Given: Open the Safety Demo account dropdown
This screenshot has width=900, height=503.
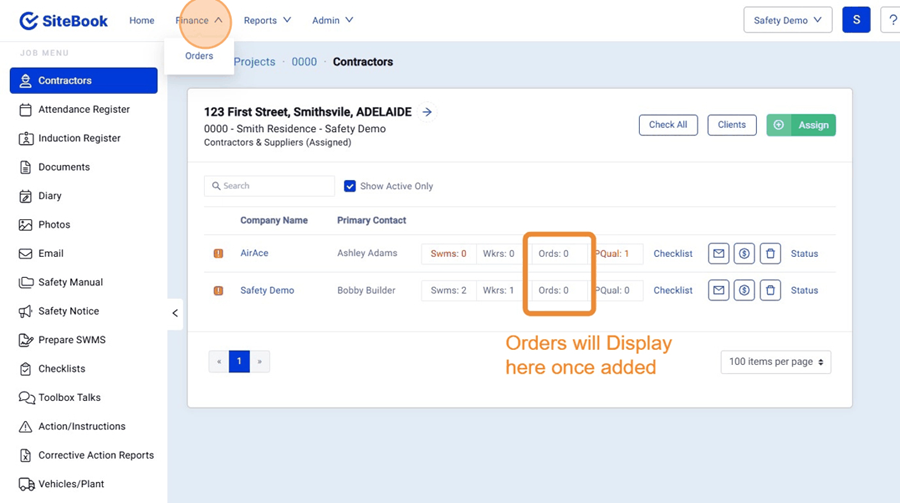Looking at the screenshot, I should pos(787,20).
